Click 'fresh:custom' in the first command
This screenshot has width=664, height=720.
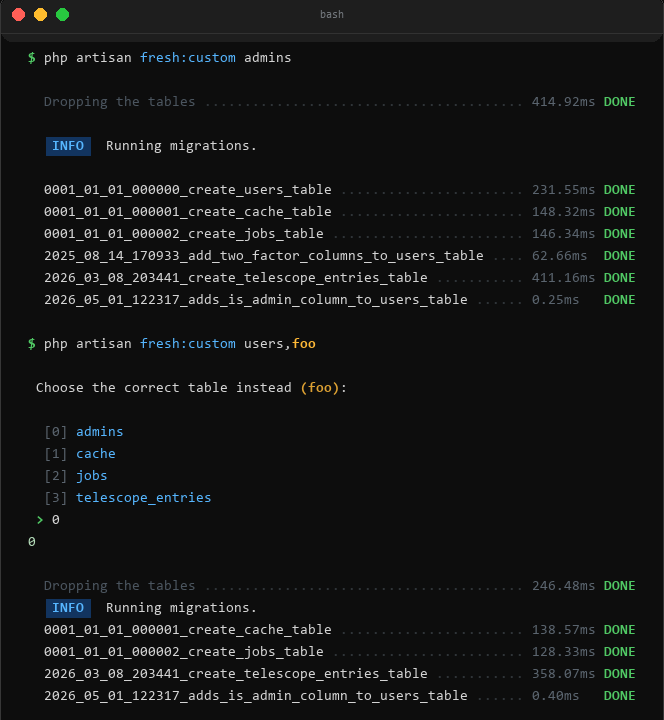pos(188,58)
